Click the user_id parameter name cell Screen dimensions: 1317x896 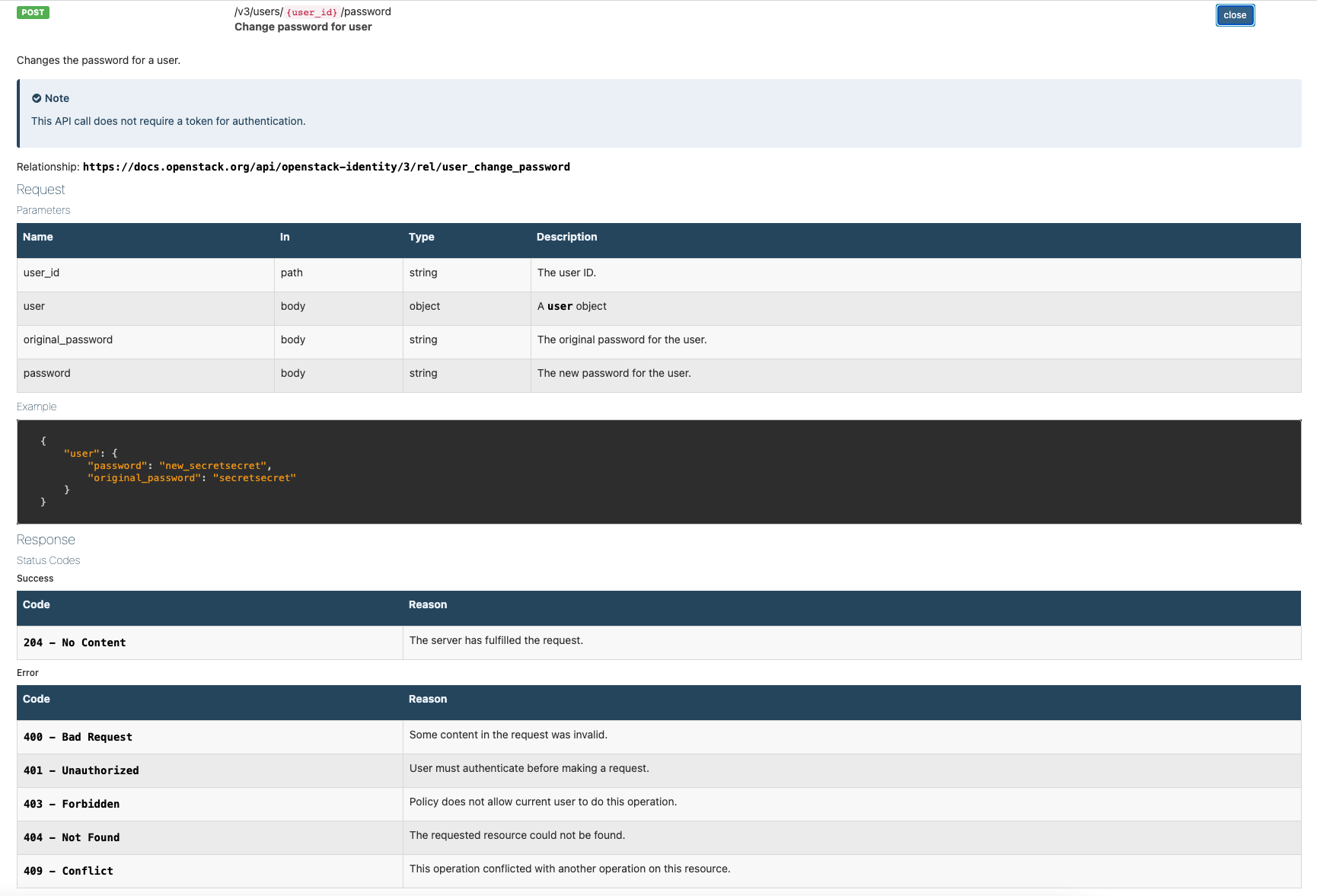[x=41, y=273]
